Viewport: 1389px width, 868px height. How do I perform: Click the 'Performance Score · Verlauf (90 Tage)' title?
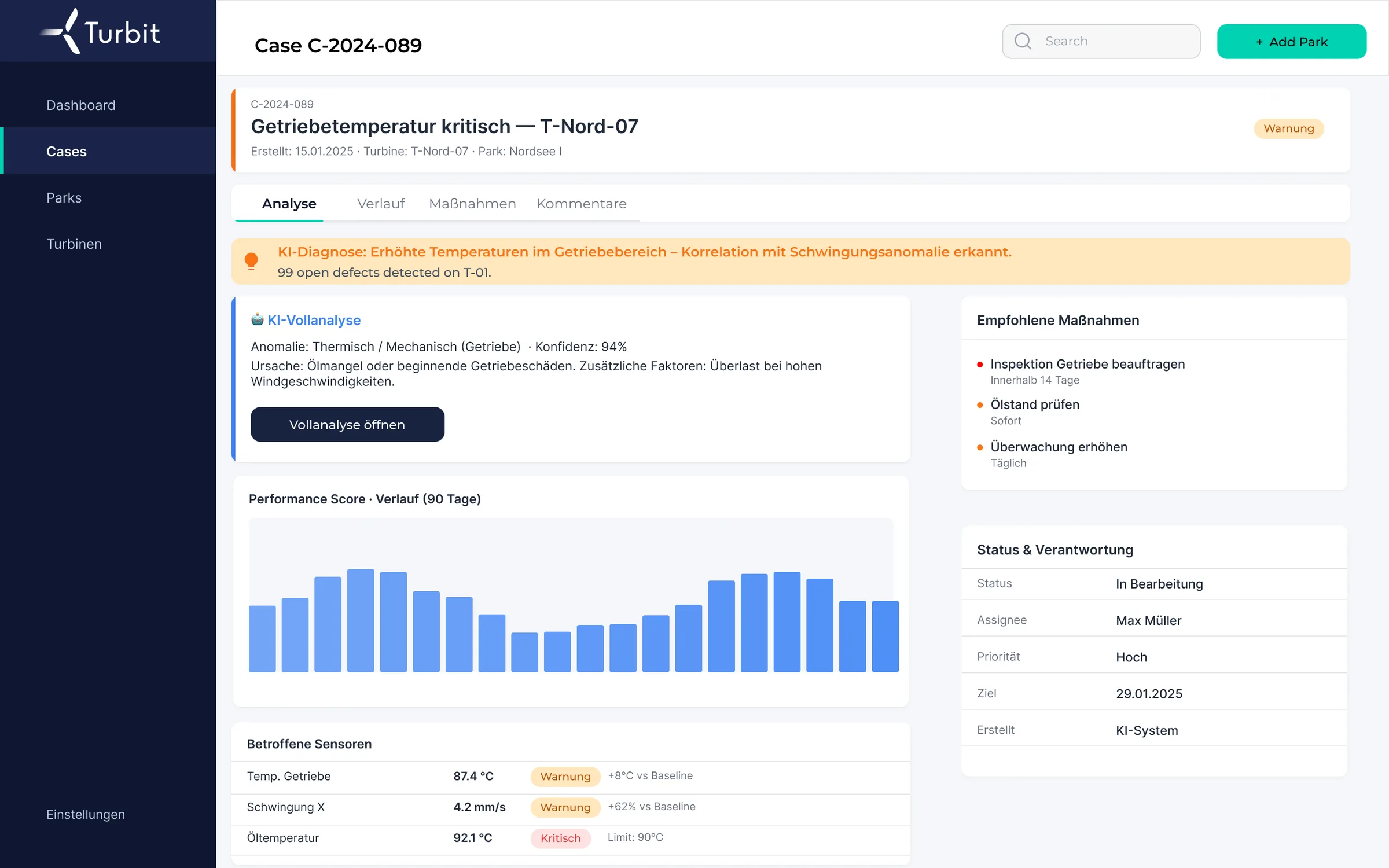(x=365, y=499)
